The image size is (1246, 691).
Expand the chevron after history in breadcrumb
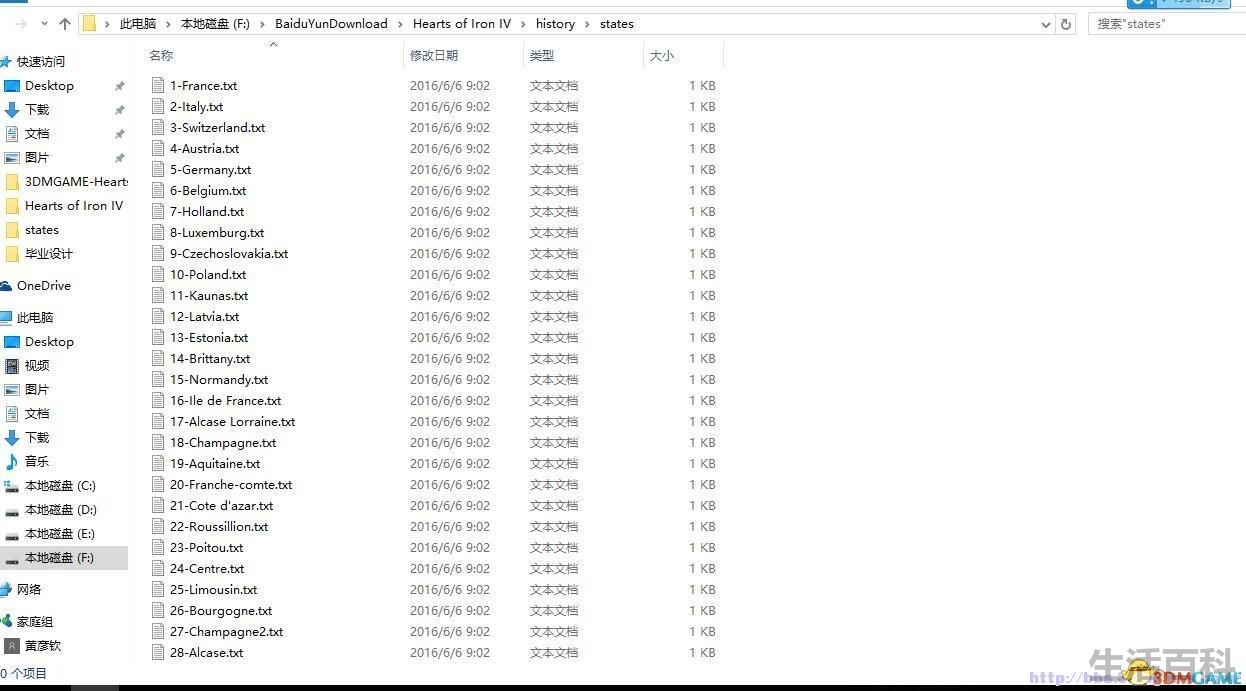point(588,24)
